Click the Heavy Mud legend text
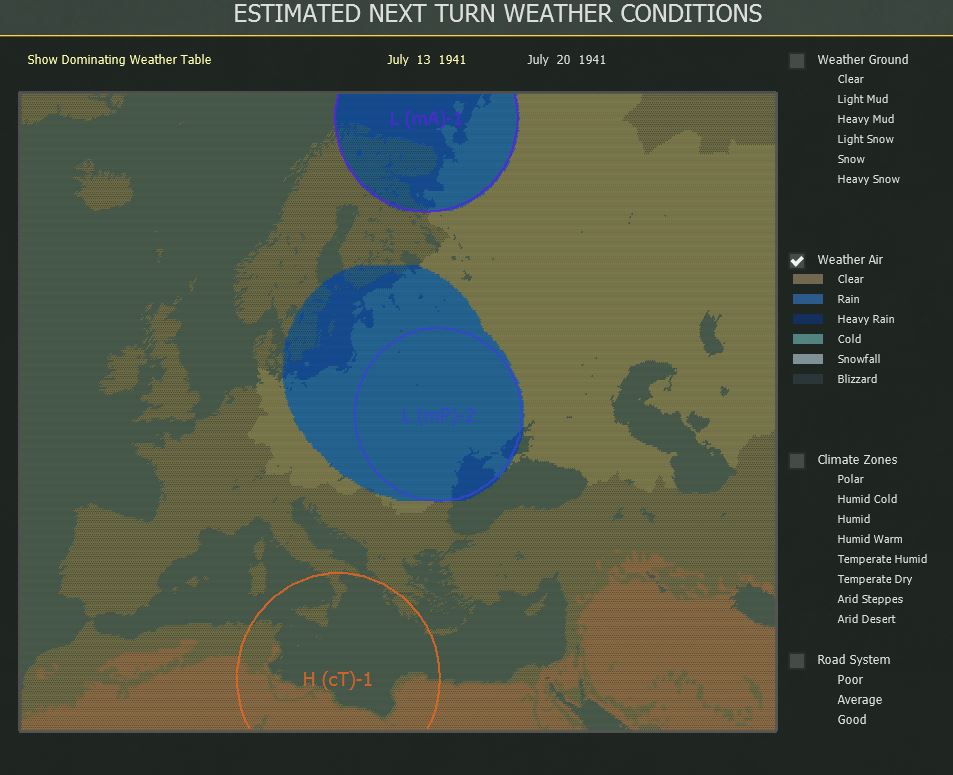The height and width of the screenshot is (775, 953). [x=865, y=119]
